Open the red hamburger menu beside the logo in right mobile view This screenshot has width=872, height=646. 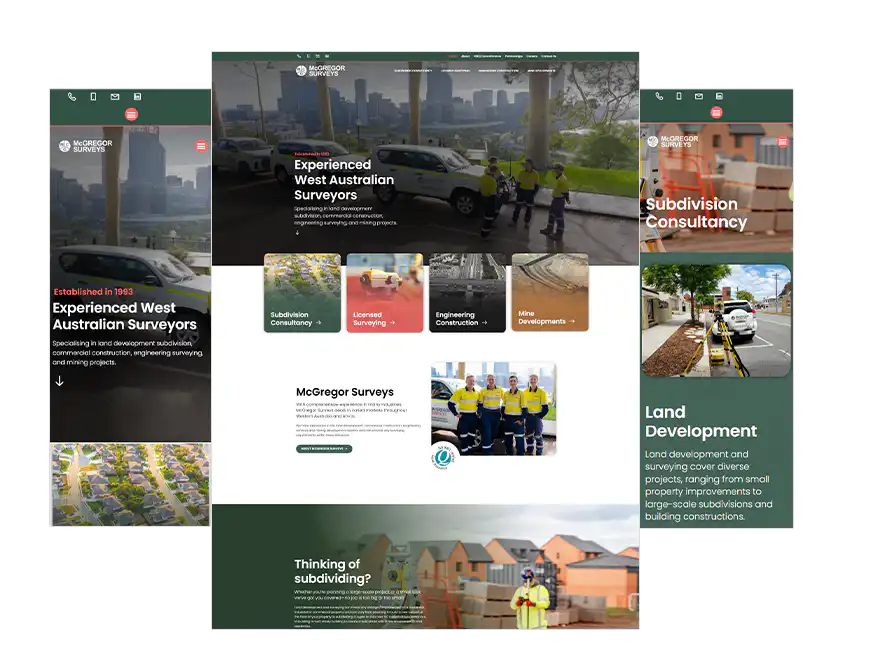pyautogui.click(x=782, y=142)
